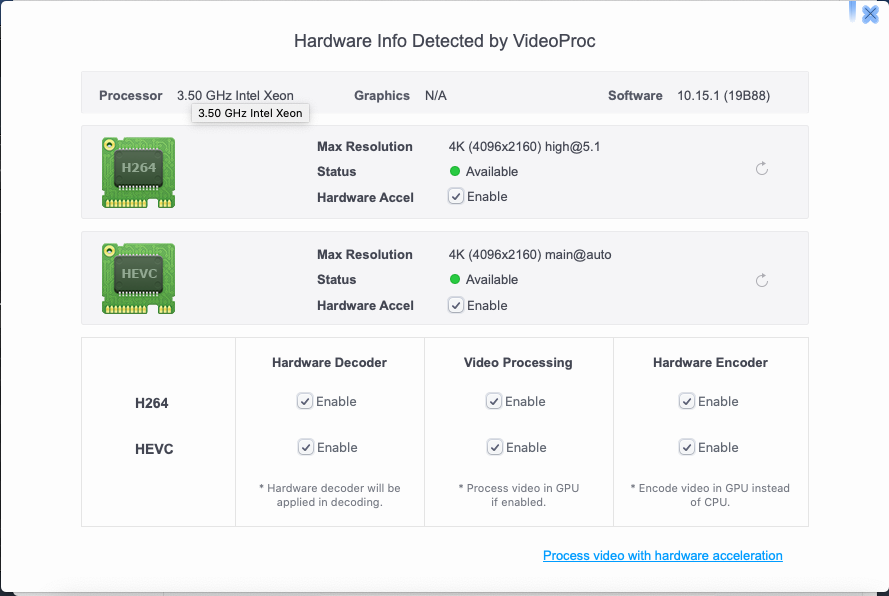Click the Processor value 3.50 GHz Intel Xeon
This screenshot has height=596, width=889.
click(x=235, y=95)
